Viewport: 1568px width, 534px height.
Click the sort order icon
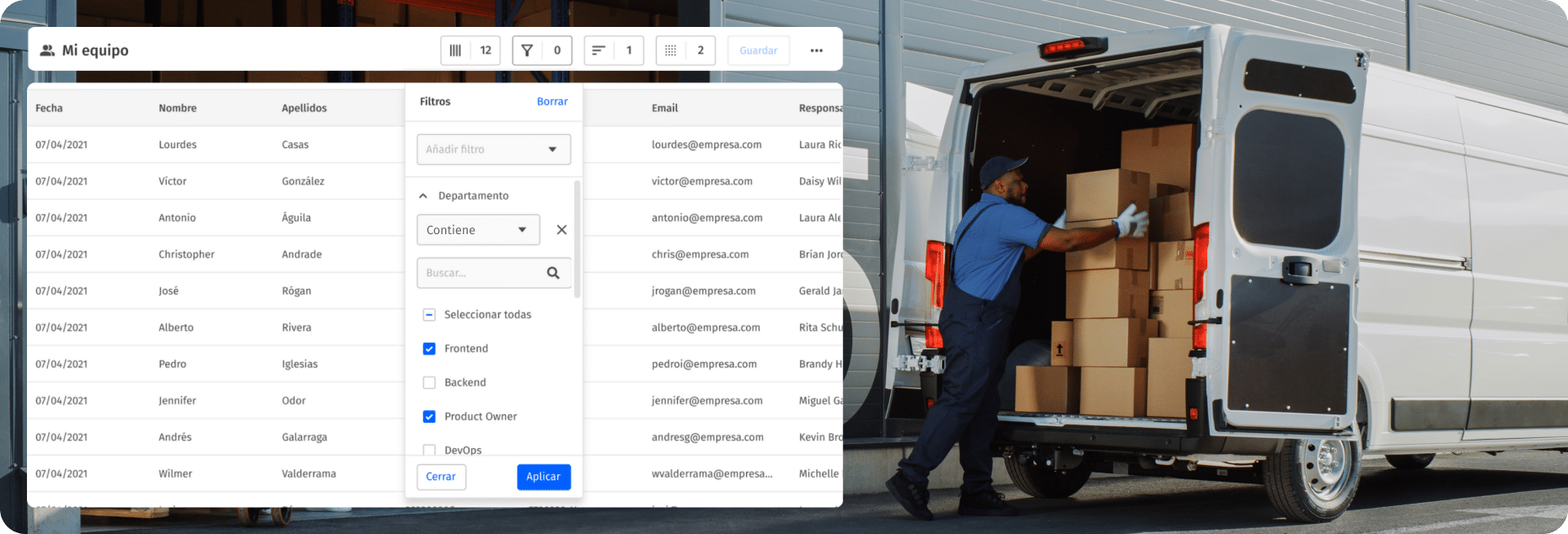pos(599,51)
